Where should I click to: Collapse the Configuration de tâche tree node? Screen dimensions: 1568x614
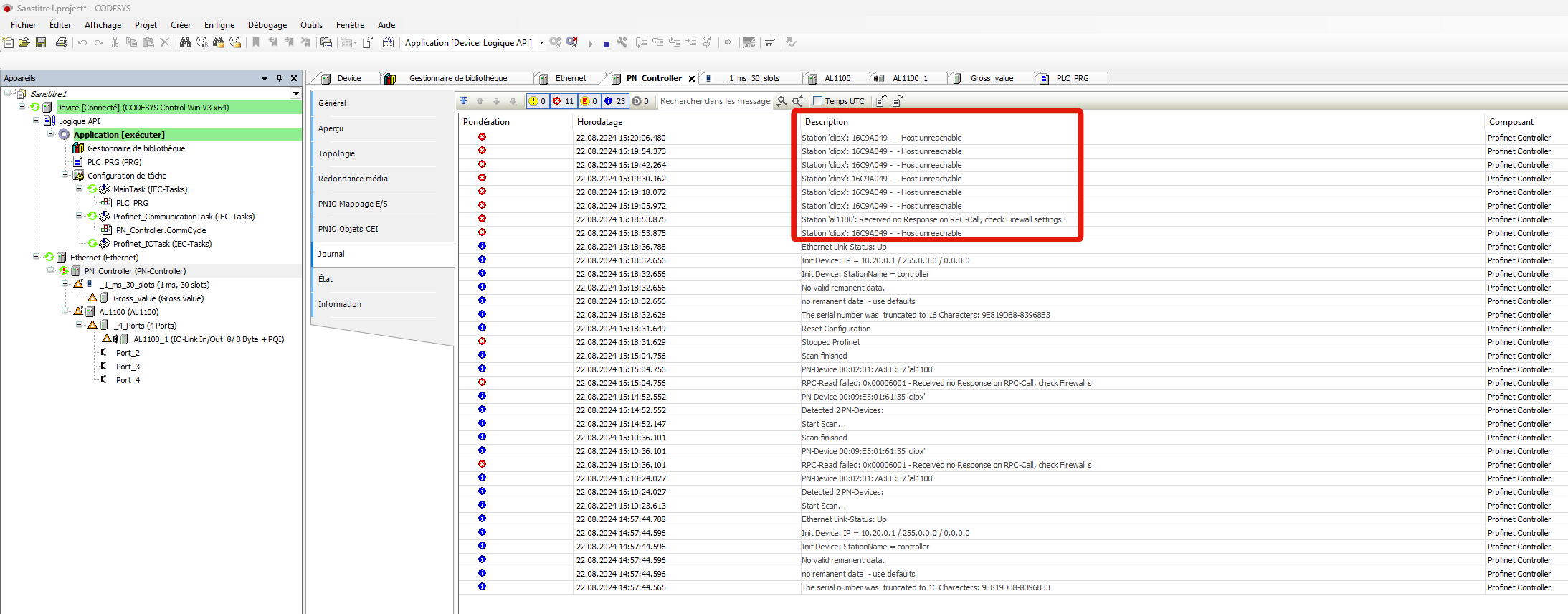[65, 176]
